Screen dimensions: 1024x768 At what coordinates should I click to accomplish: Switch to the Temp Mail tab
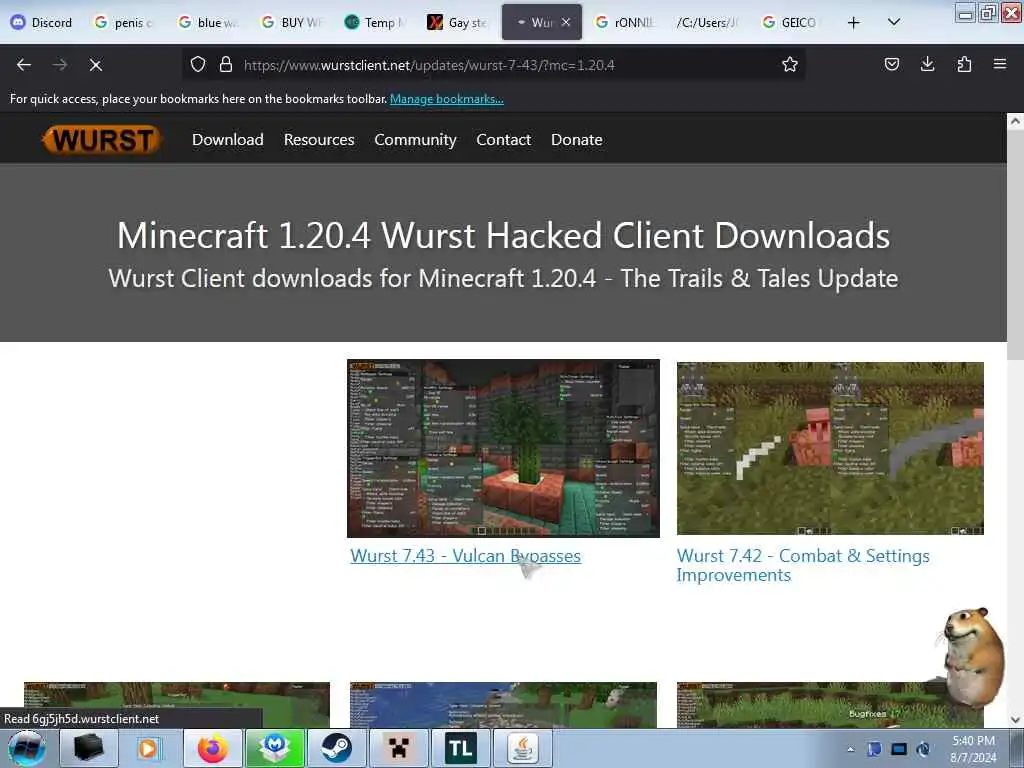[x=376, y=23]
